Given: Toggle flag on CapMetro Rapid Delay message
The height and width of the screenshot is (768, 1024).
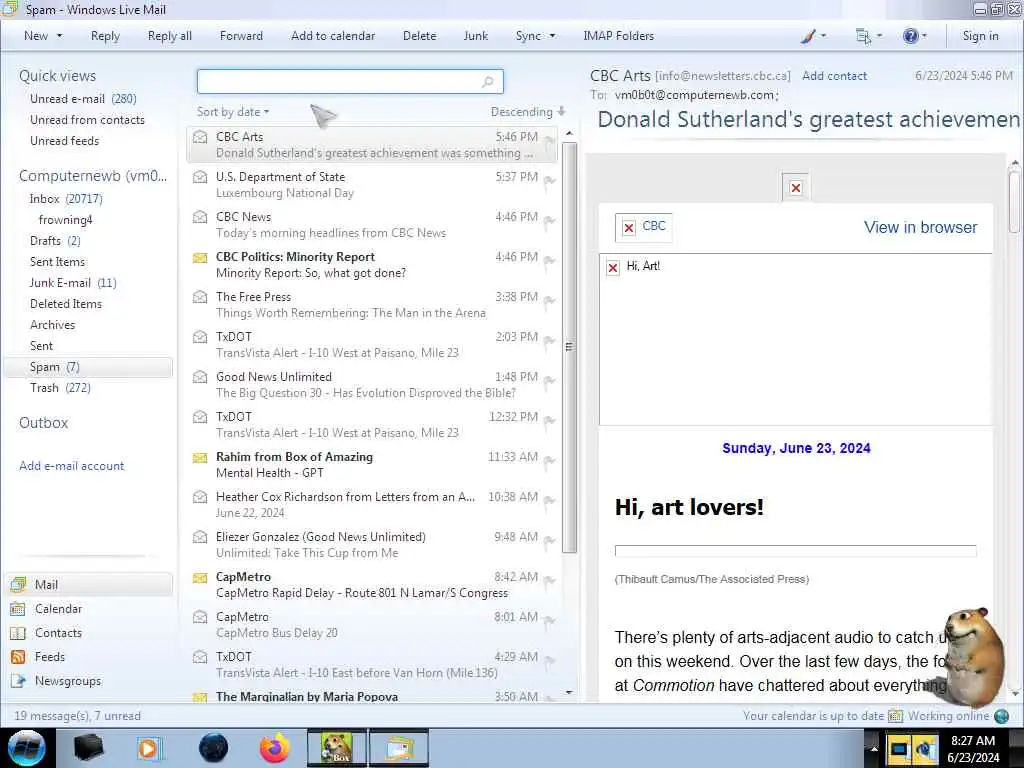Looking at the screenshot, I should tap(549, 581).
